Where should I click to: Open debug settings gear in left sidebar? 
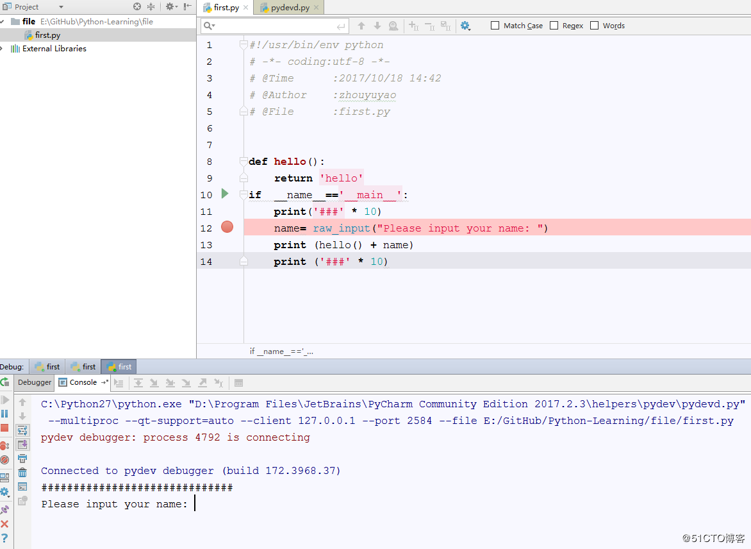coord(5,492)
